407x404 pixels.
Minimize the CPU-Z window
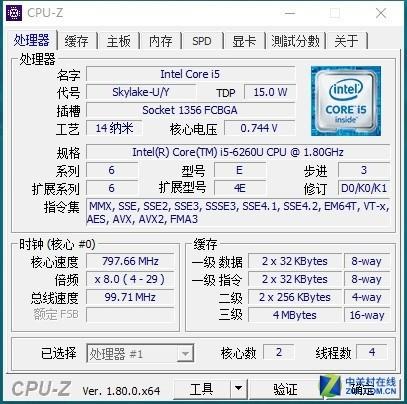tap(290, 13)
